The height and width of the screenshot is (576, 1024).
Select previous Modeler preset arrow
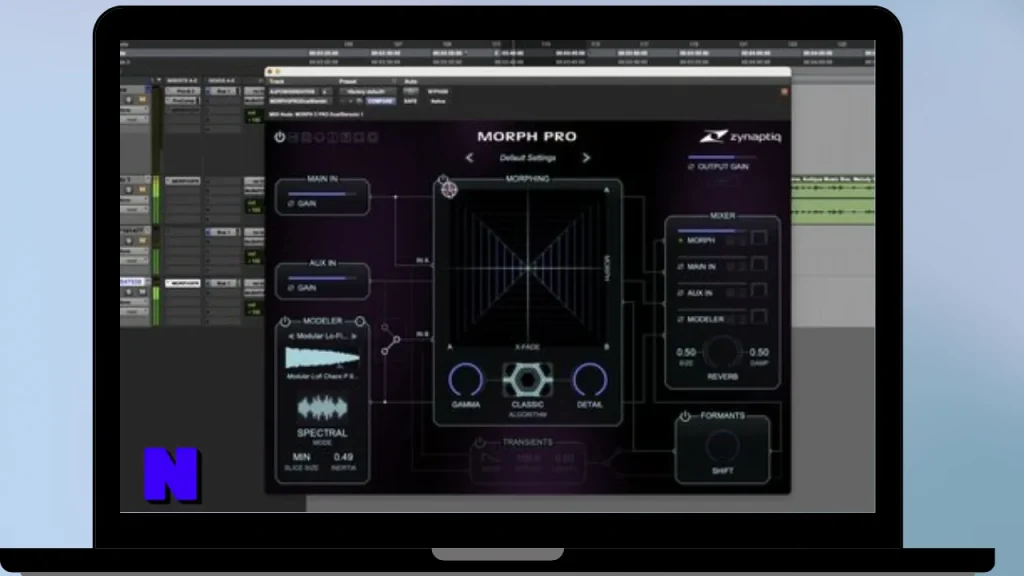point(291,336)
